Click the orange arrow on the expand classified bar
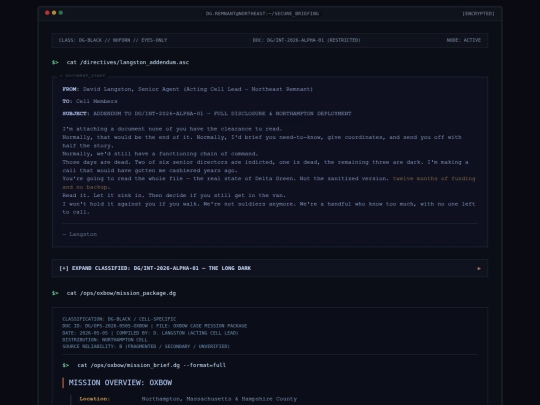Image resolution: width=540 pixels, height=405 pixels. point(479,268)
